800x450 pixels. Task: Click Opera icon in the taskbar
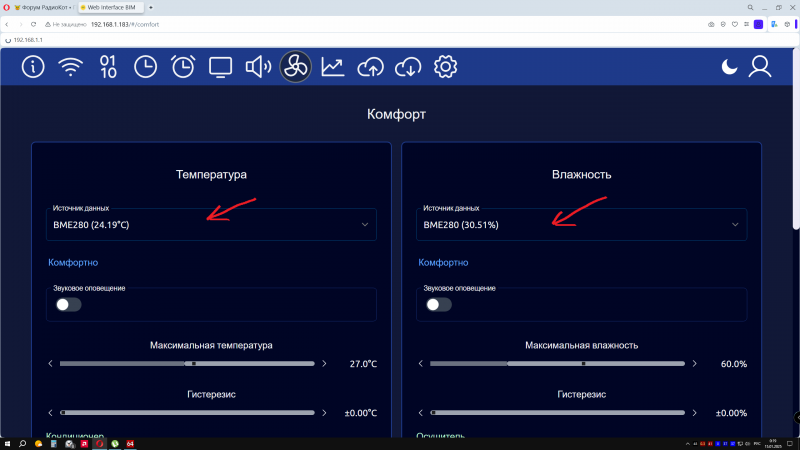click(x=99, y=444)
